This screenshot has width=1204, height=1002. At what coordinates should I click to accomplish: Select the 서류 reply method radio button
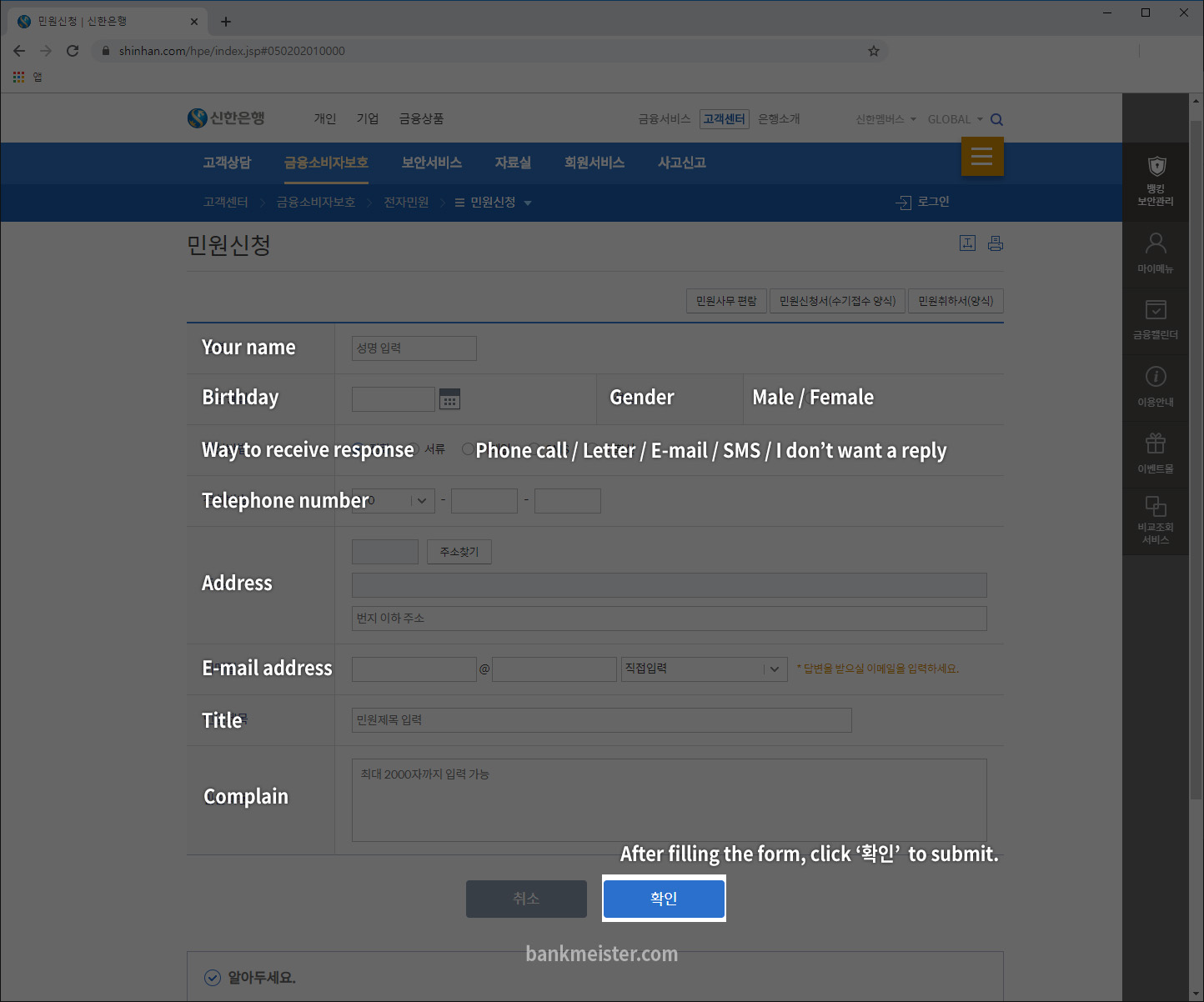pyautogui.click(x=413, y=449)
